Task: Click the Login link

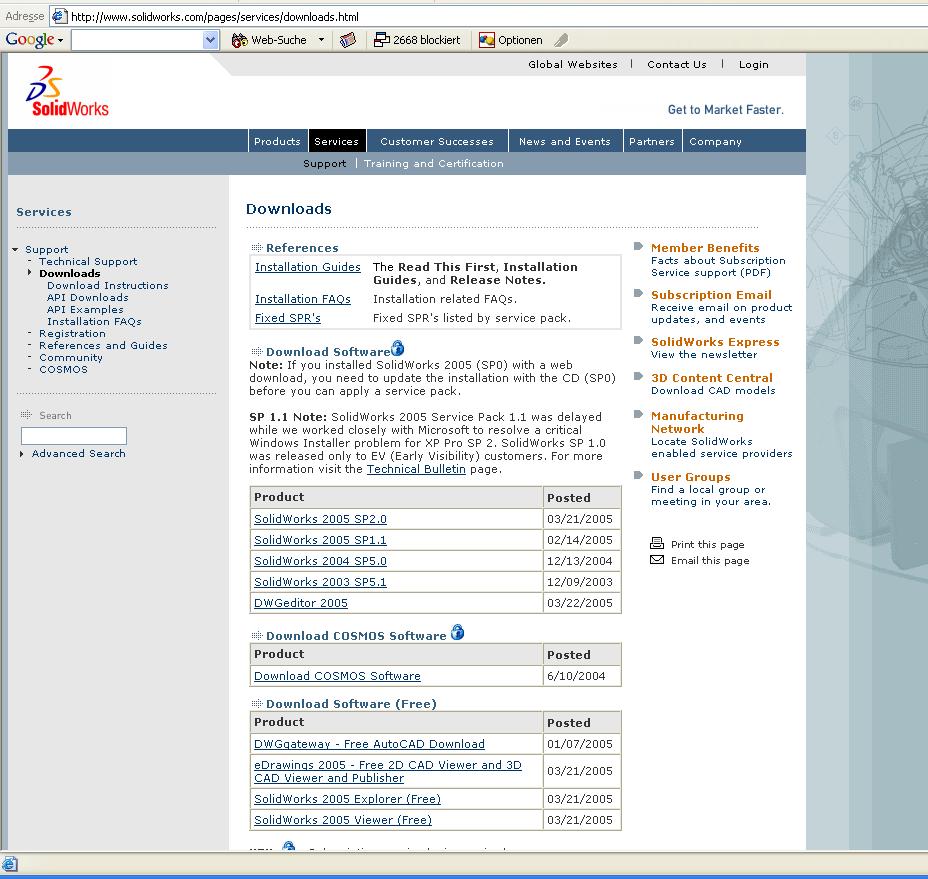Action: 753,65
